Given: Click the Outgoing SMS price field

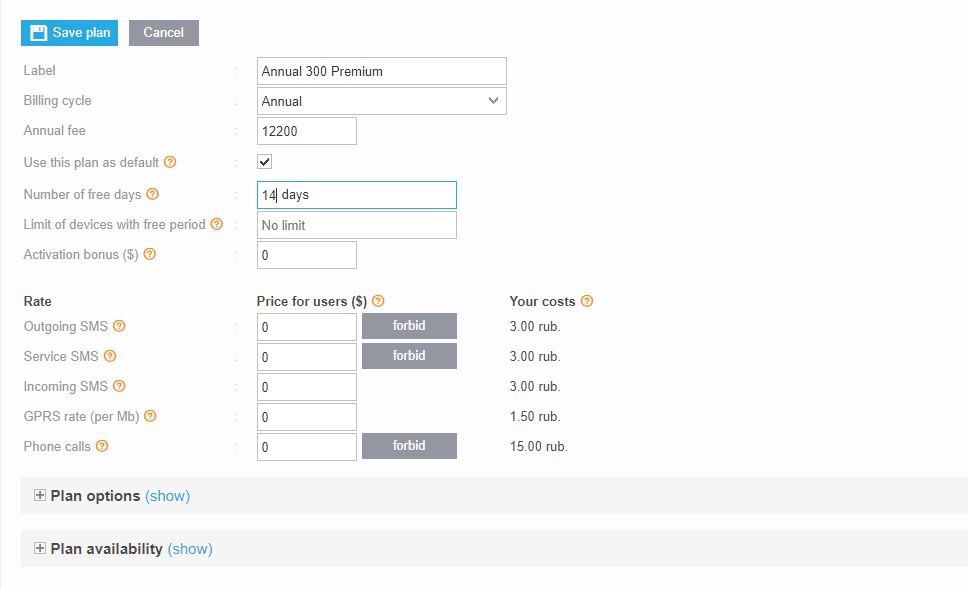Looking at the screenshot, I should [307, 327].
